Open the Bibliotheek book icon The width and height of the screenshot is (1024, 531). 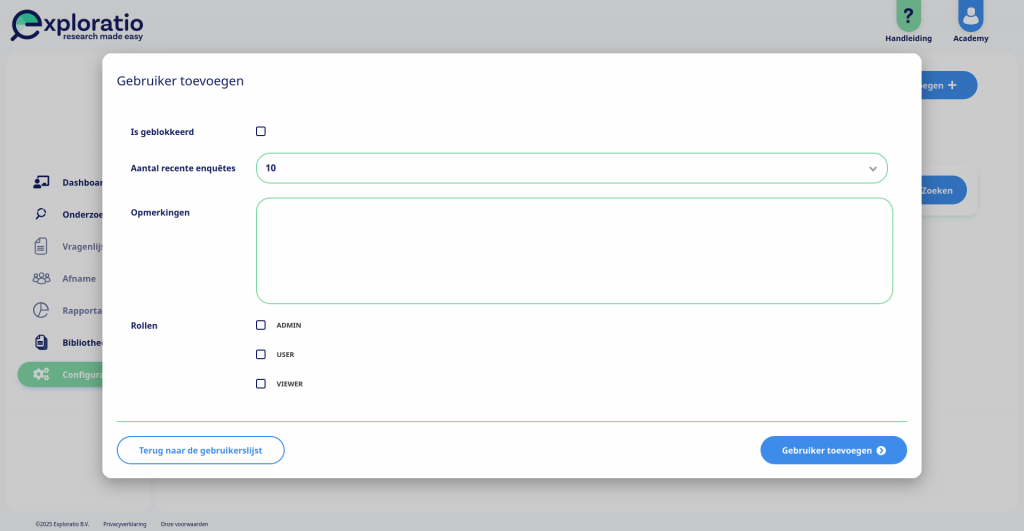click(x=41, y=342)
